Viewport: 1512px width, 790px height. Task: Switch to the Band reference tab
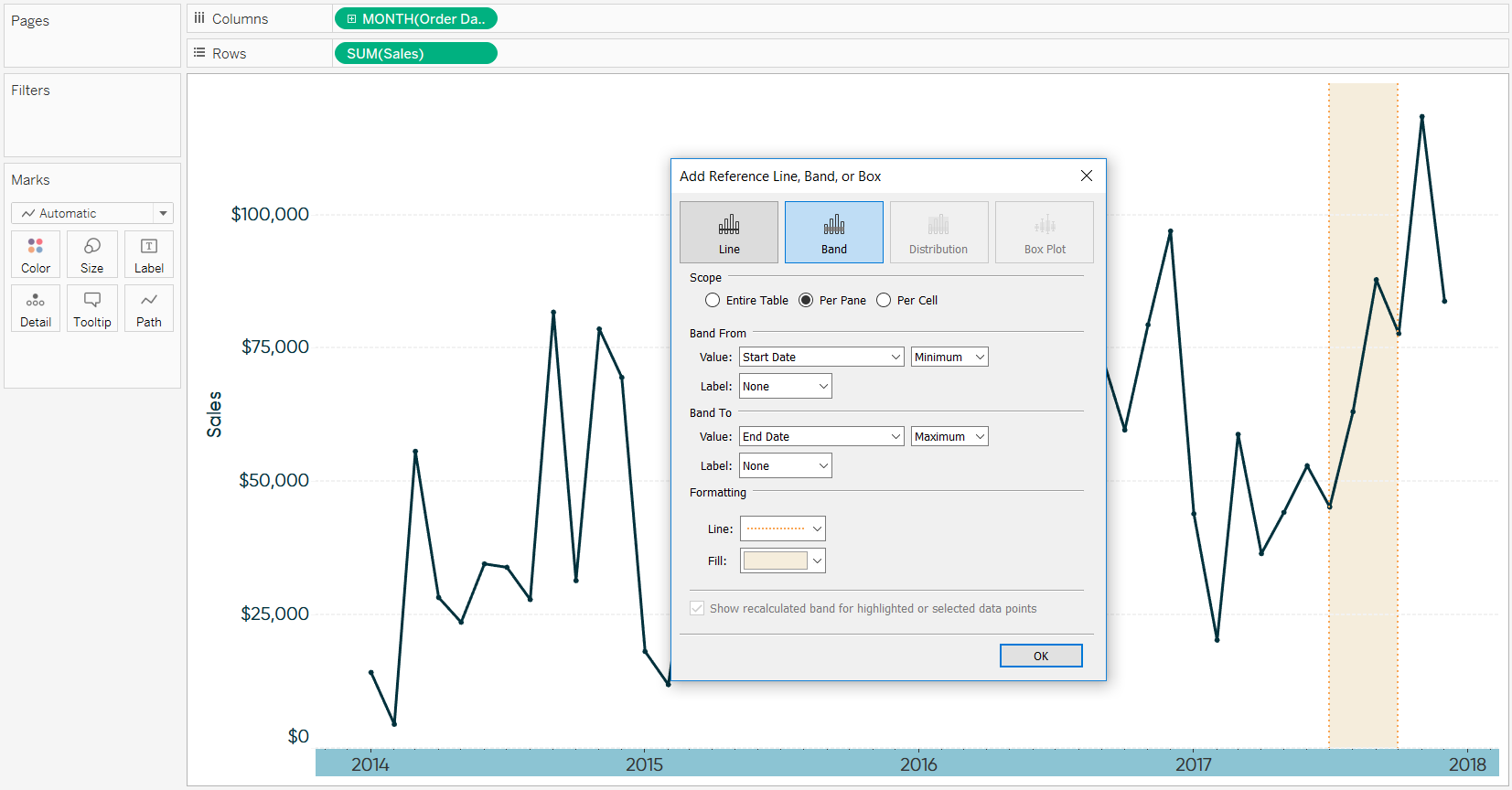pyautogui.click(x=834, y=232)
